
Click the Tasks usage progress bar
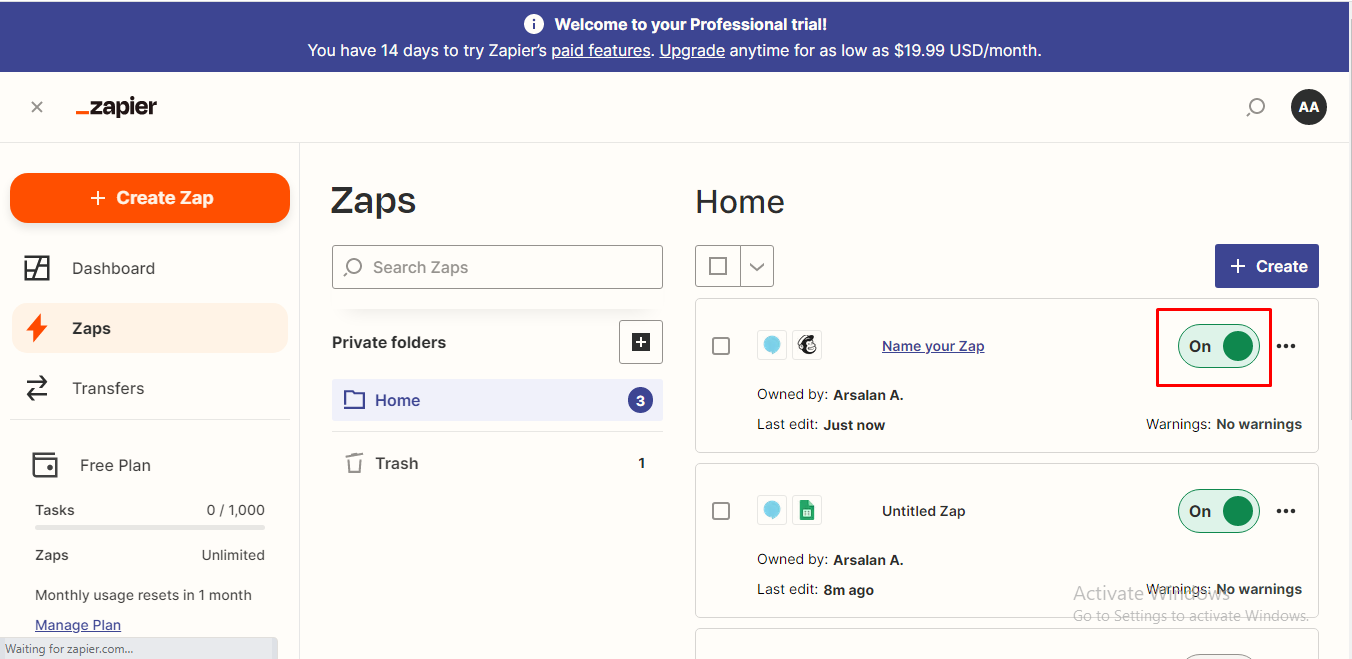pos(150,527)
